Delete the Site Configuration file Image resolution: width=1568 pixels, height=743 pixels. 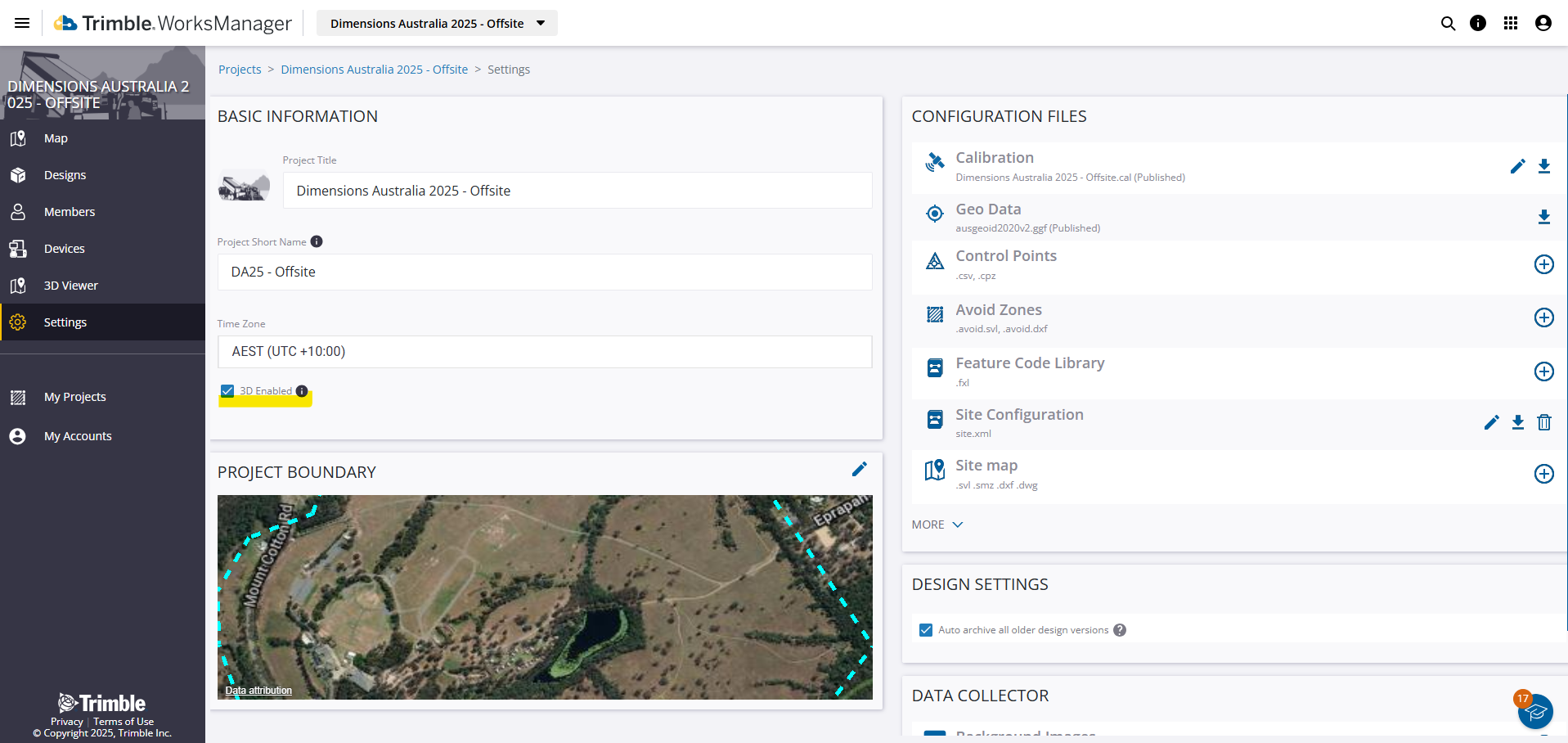tap(1543, 422)
